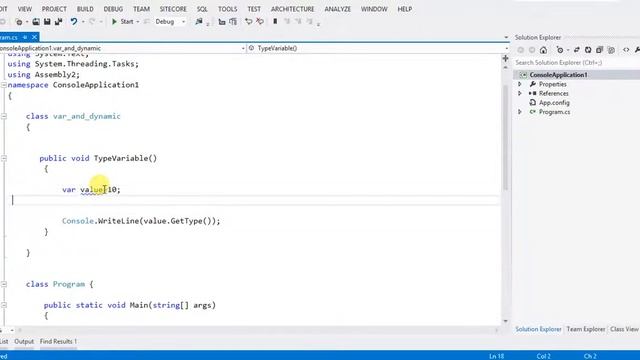
Task: Select App.config in Solution Explorer
Action: [554, 103]
